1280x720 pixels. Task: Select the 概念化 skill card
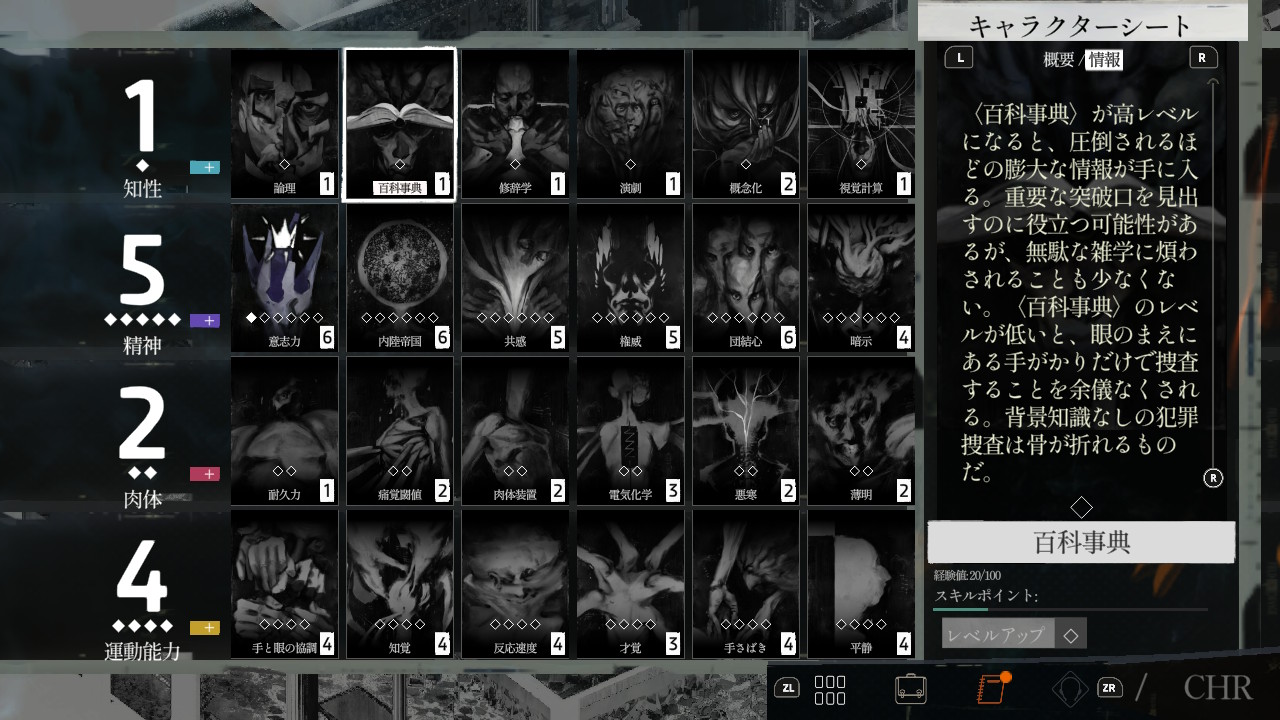click(x=746, y=124)
